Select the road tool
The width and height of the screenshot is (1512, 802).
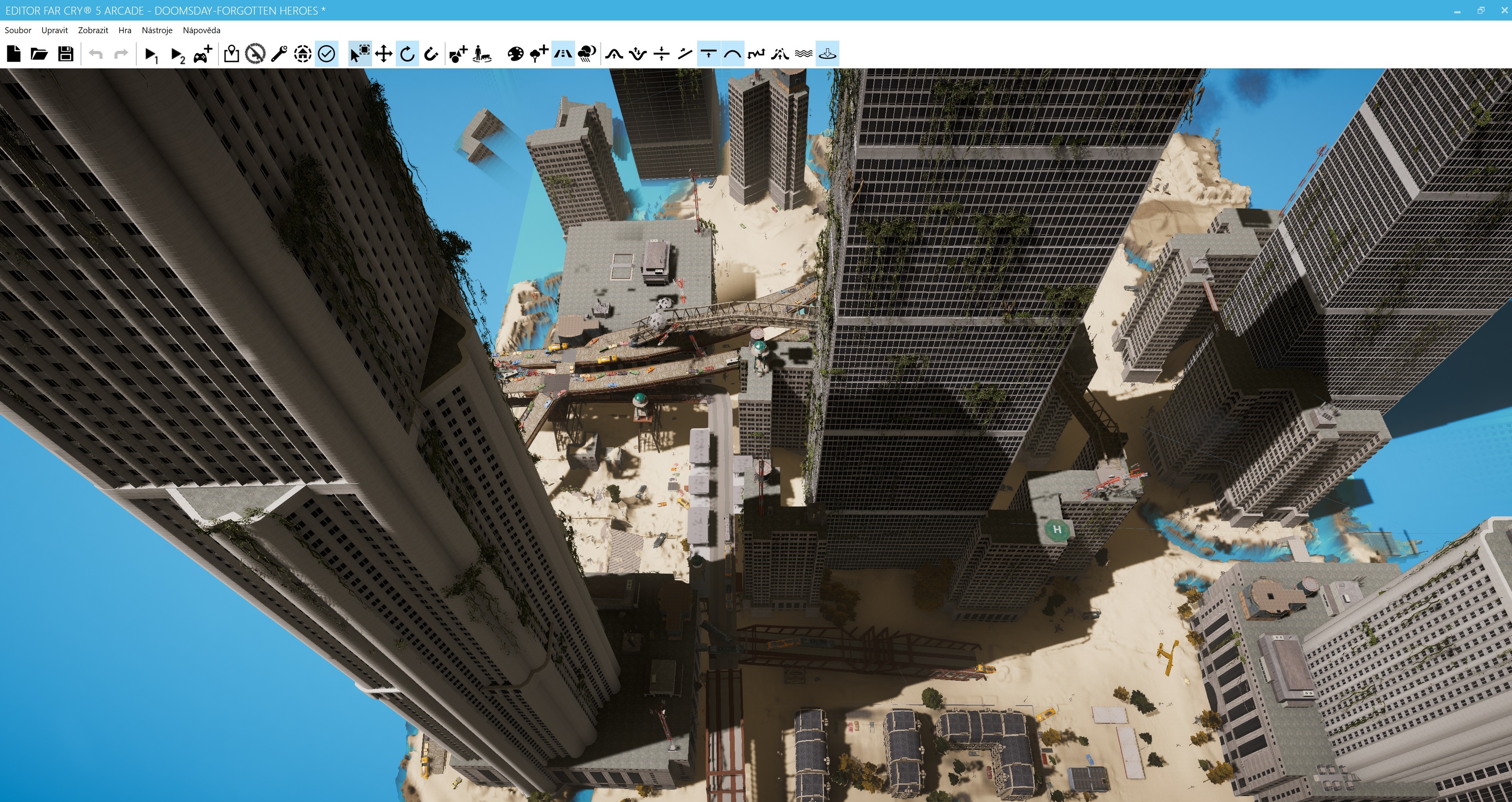562,54
